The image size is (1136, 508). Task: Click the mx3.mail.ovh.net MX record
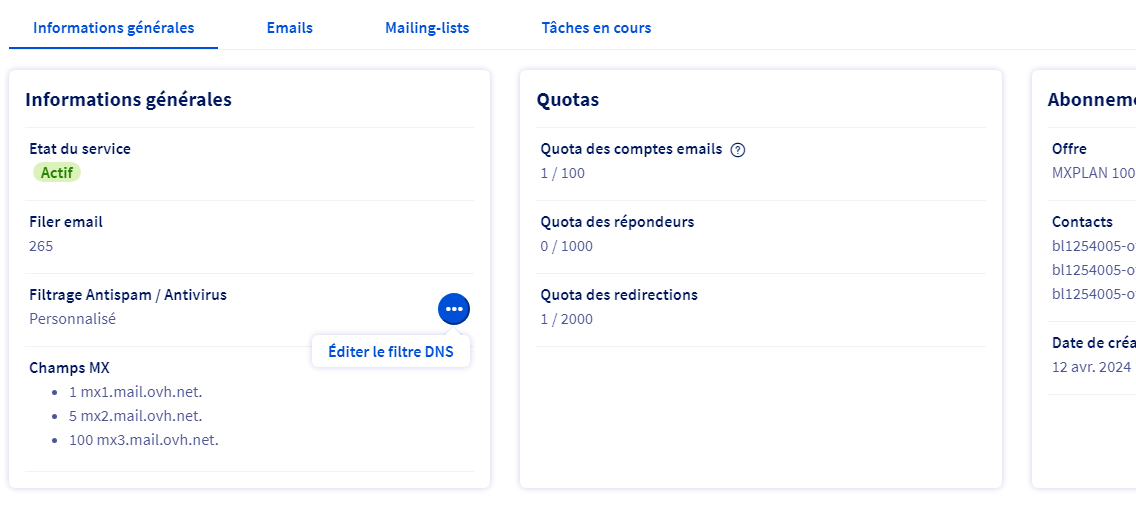[144, 440]
